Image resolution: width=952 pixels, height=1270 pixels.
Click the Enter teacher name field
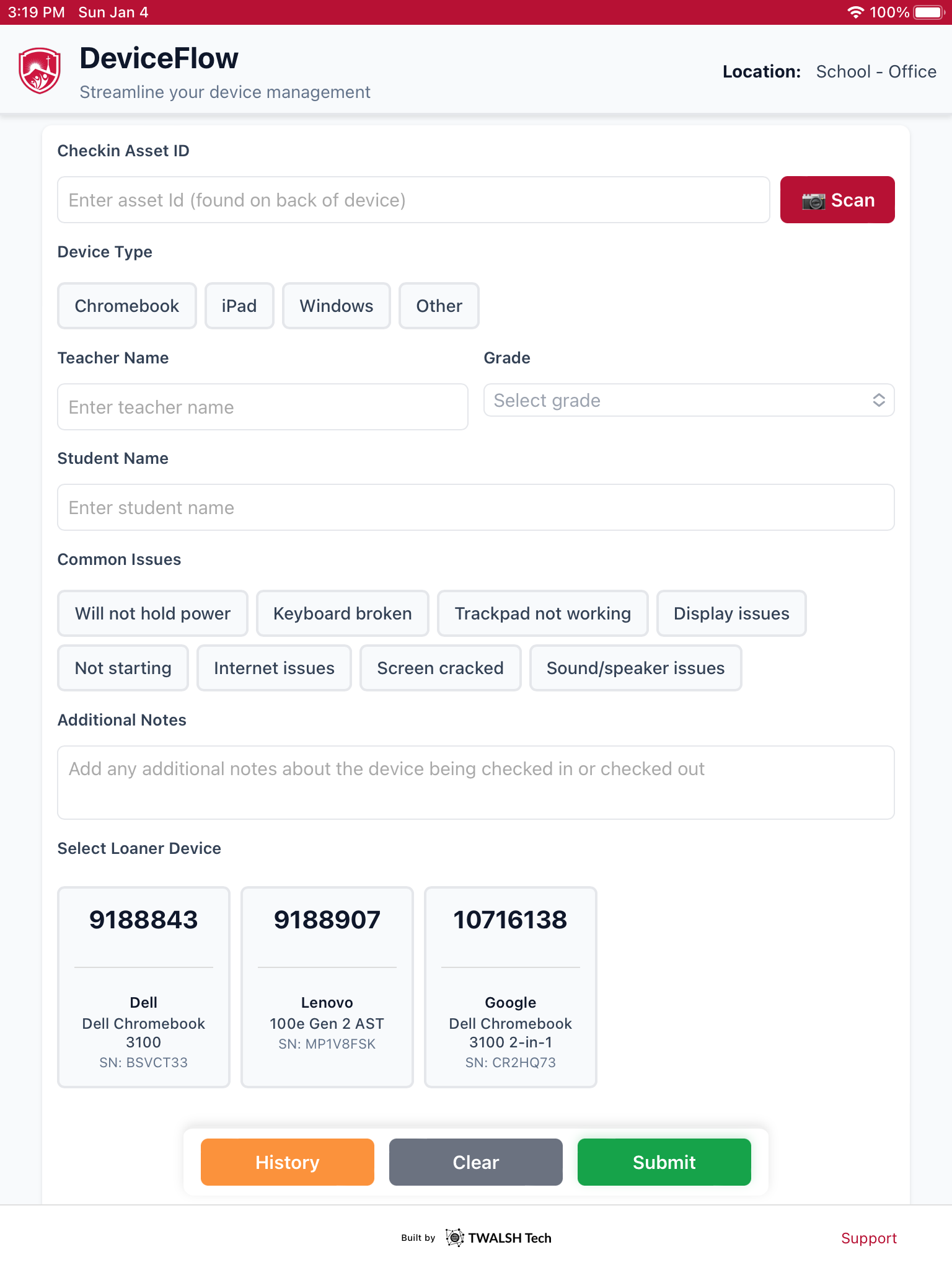262,407
